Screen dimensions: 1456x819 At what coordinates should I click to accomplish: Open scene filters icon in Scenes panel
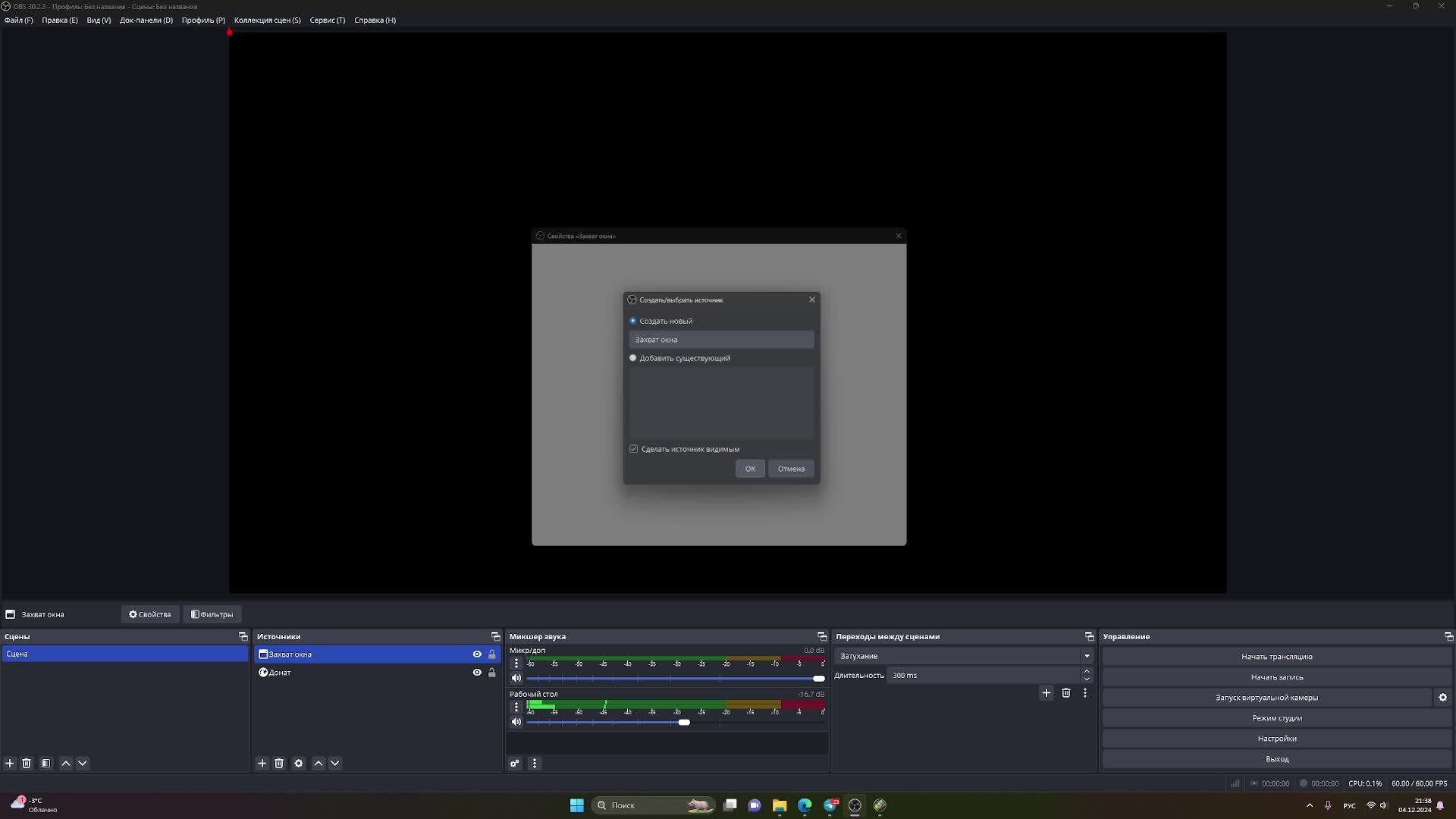pos(46,764)
